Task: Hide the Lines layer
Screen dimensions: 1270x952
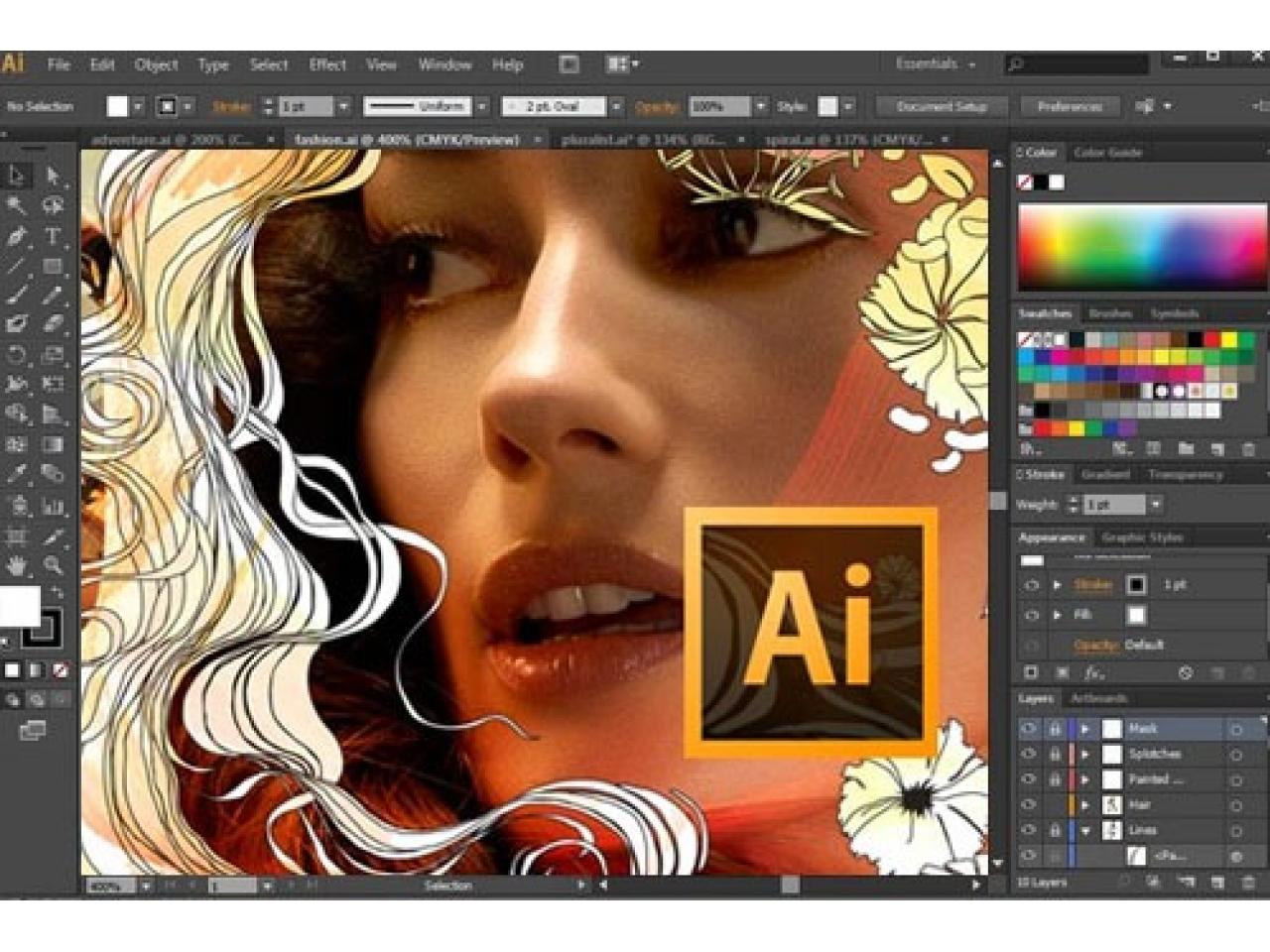Action: 1029,830
